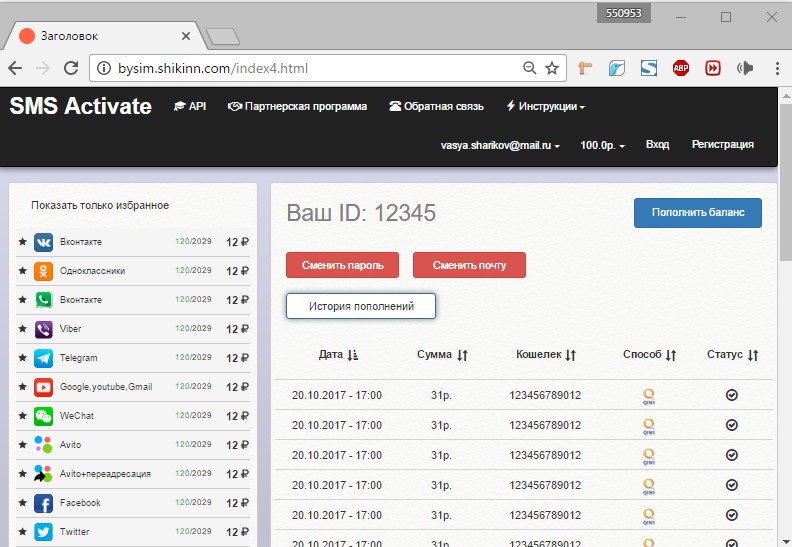Close the Заголовок tab
792x547 pixels.
pyautogui.click(x=186, y=36)
